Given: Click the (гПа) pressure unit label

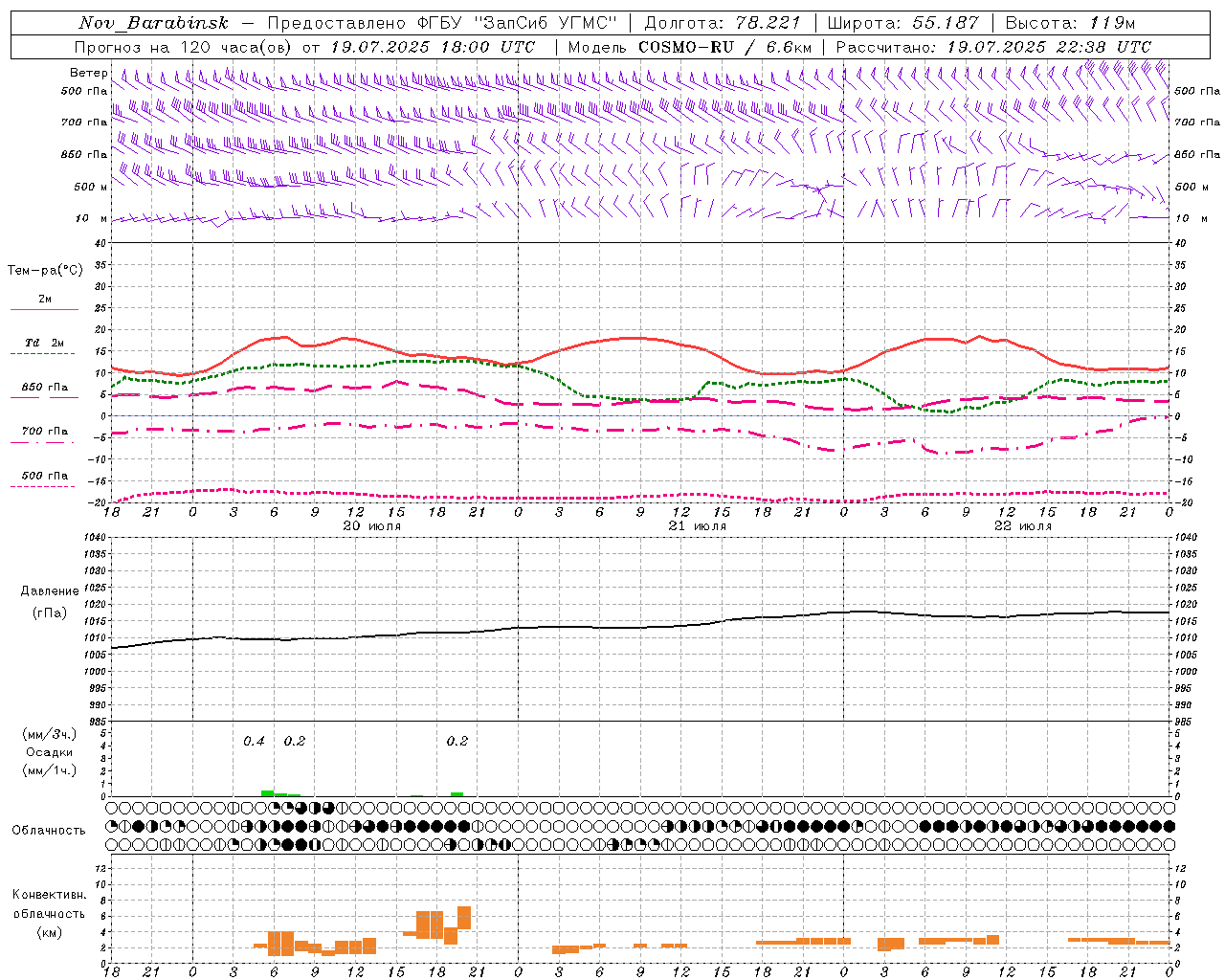Looking at the screenshot, I should point(50,613).
